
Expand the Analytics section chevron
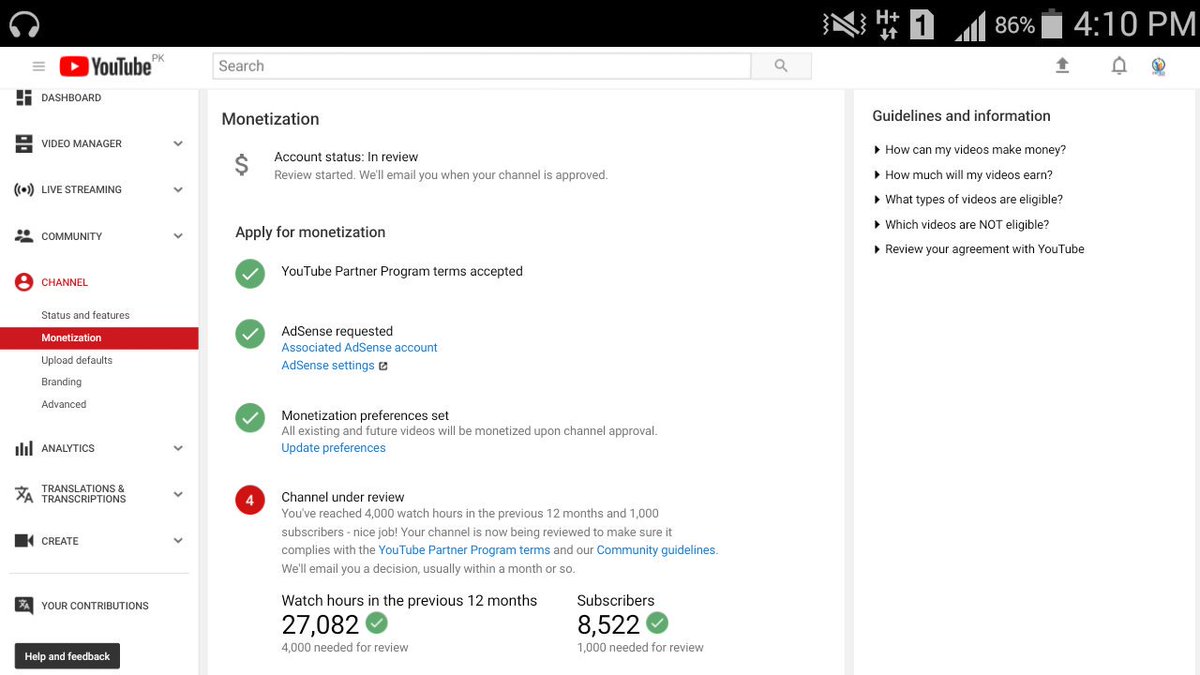pyautogui.click(x=178, y=449)
